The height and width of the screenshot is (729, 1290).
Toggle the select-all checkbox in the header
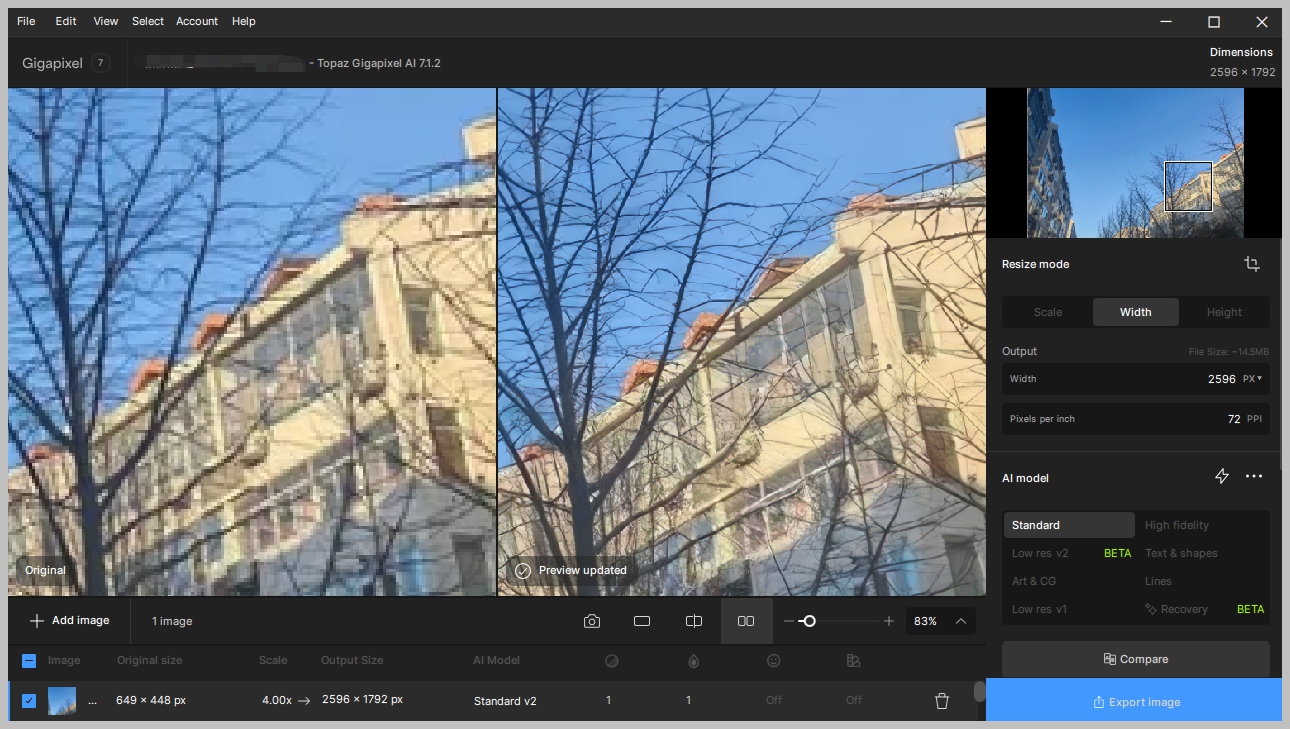(x=29, y=660)
